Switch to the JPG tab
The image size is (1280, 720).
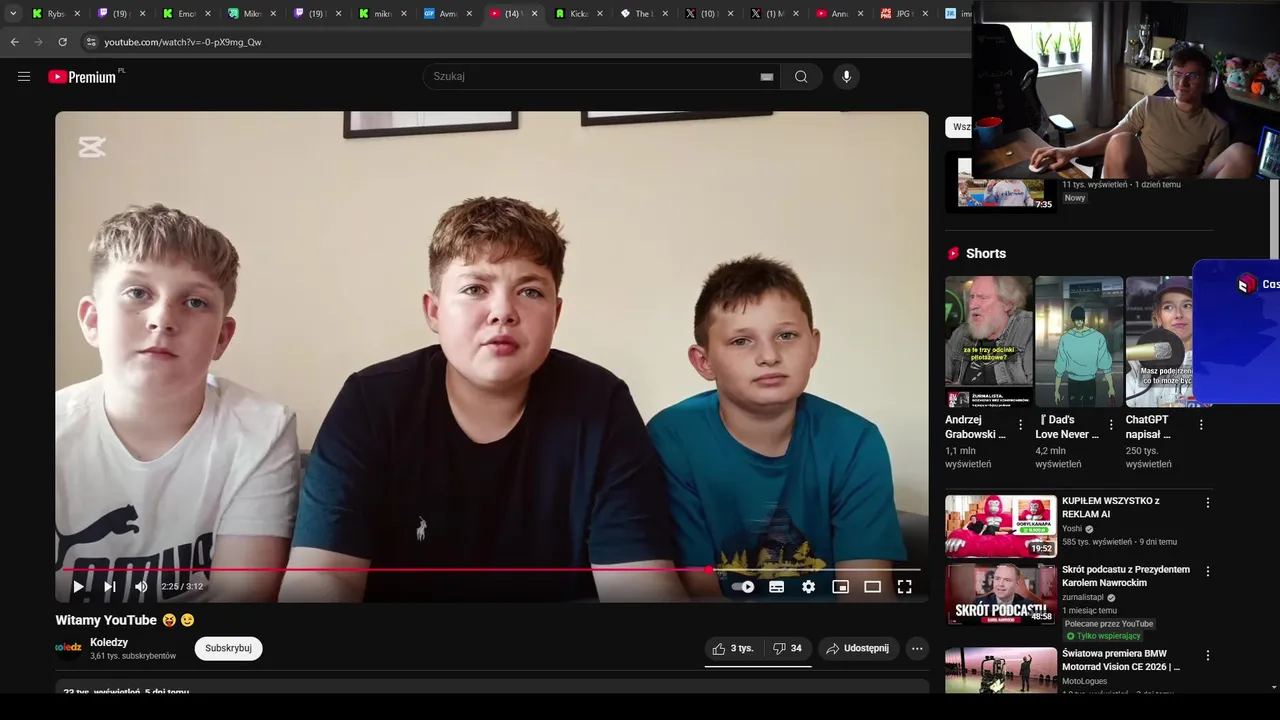pos(905,14)
